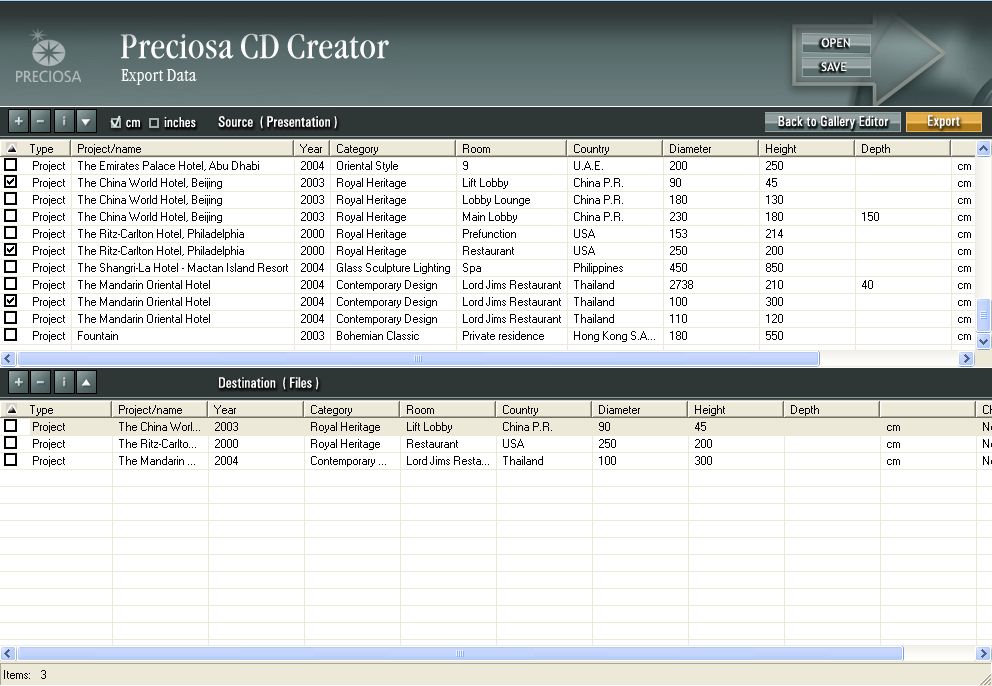Toggle source table sort-order triangle

[11, 149]
